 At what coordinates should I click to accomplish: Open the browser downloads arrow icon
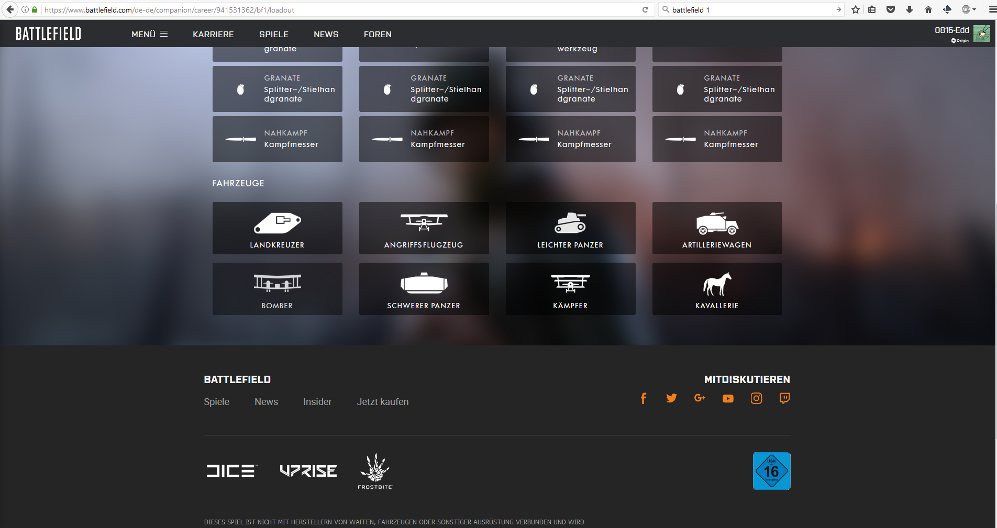click(x=908, y=9)
